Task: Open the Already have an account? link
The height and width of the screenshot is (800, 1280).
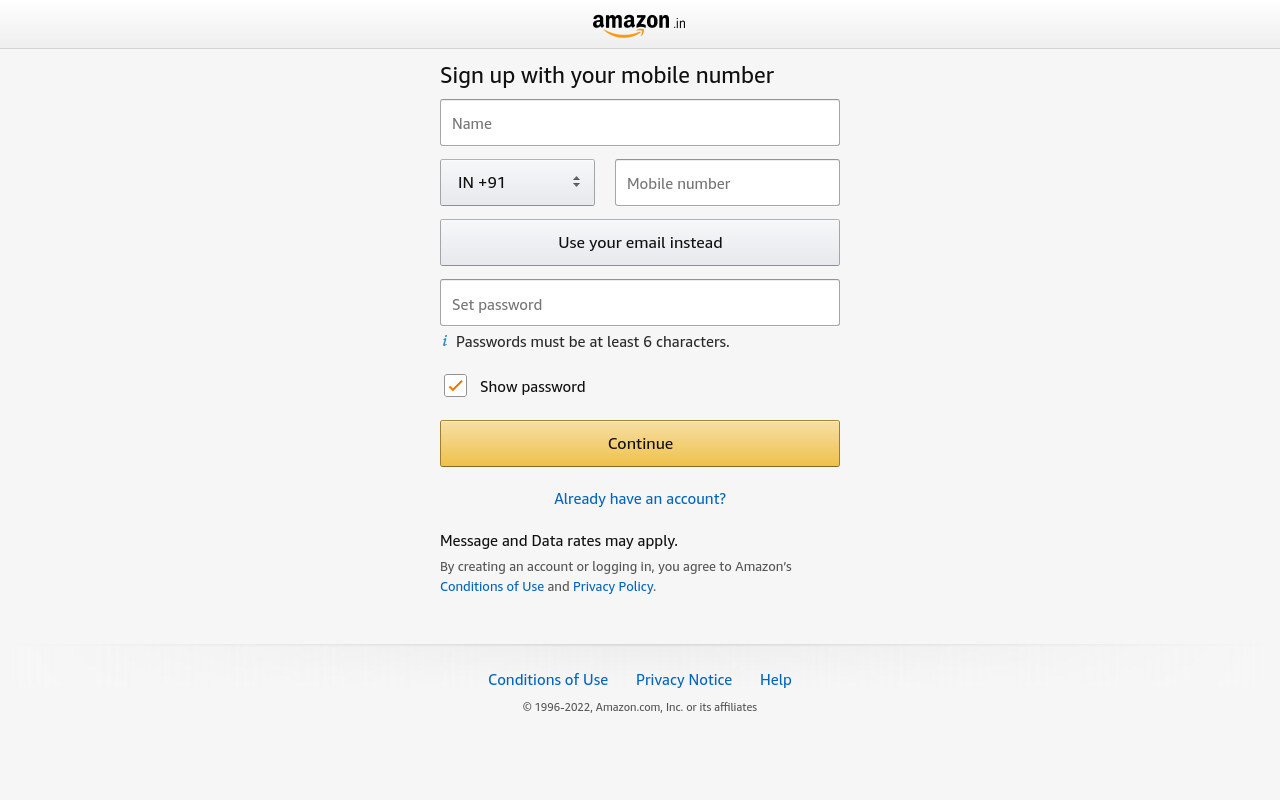Action: [x=640, y=498]
